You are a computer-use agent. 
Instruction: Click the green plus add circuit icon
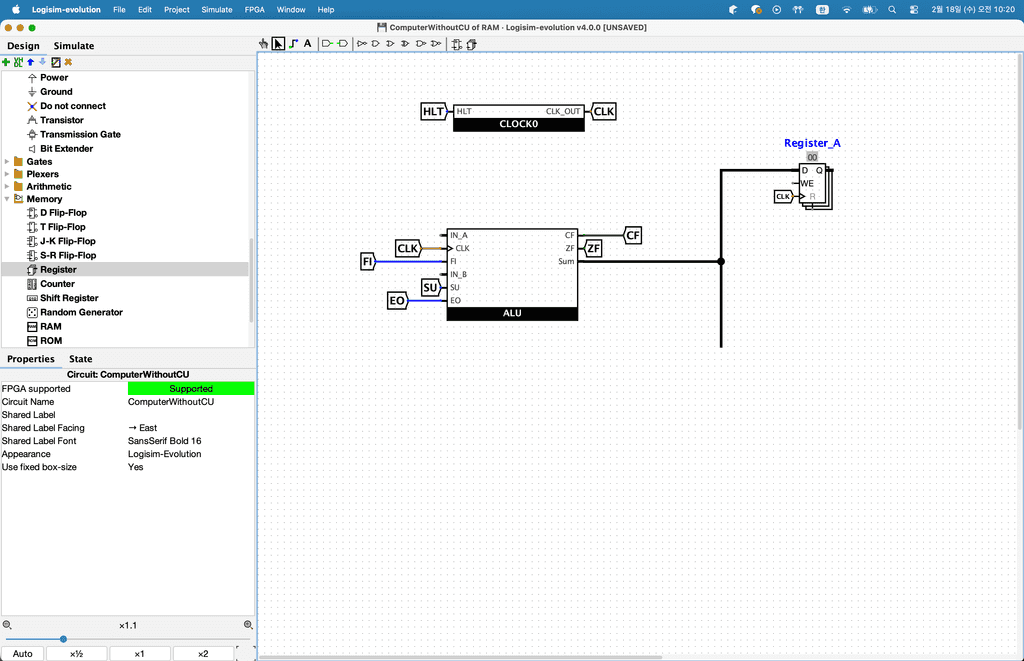pos(6,62)
